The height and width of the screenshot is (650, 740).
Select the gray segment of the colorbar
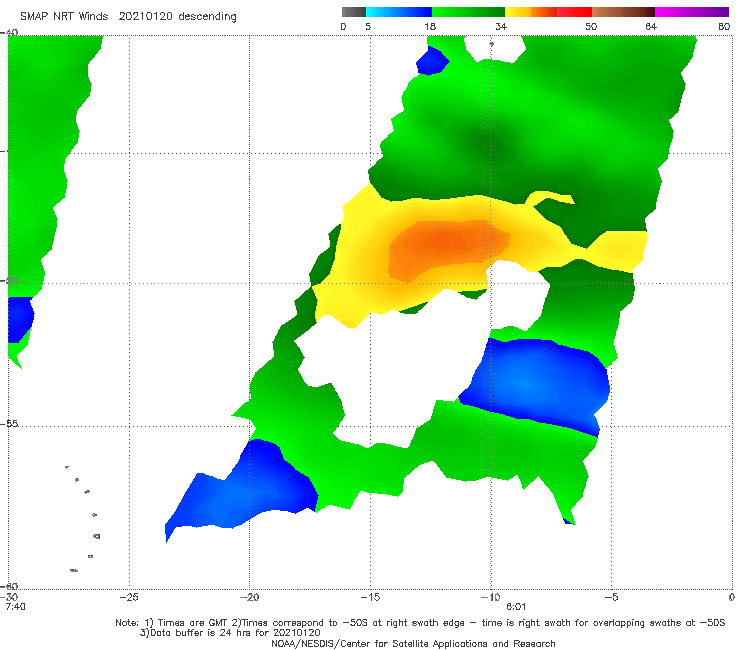(353, 12)
